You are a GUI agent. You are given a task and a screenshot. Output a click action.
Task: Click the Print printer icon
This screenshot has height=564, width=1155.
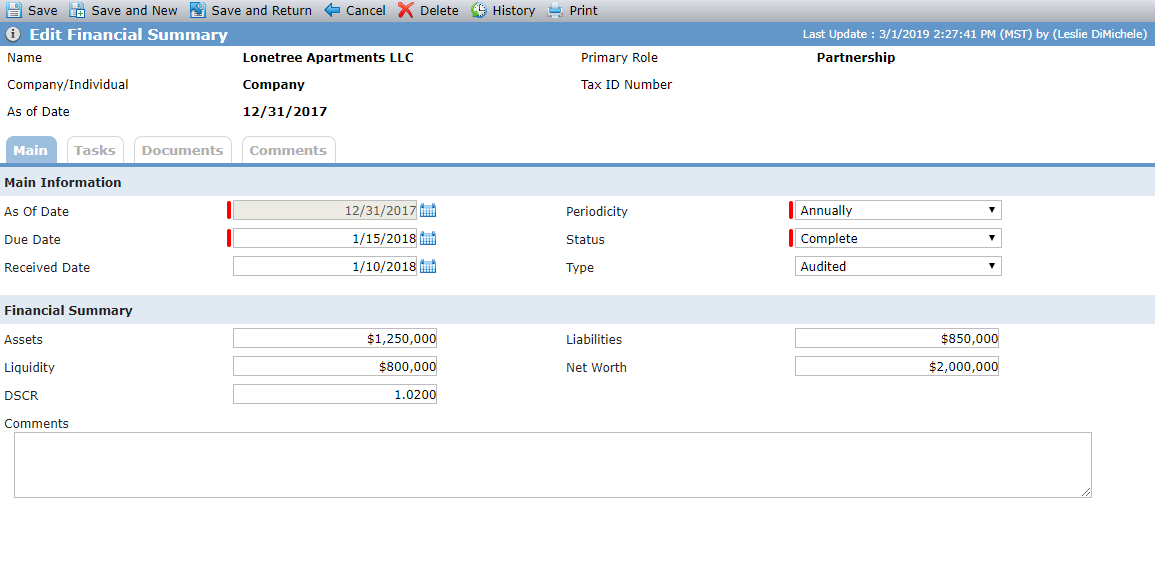(x=555, y=10)
